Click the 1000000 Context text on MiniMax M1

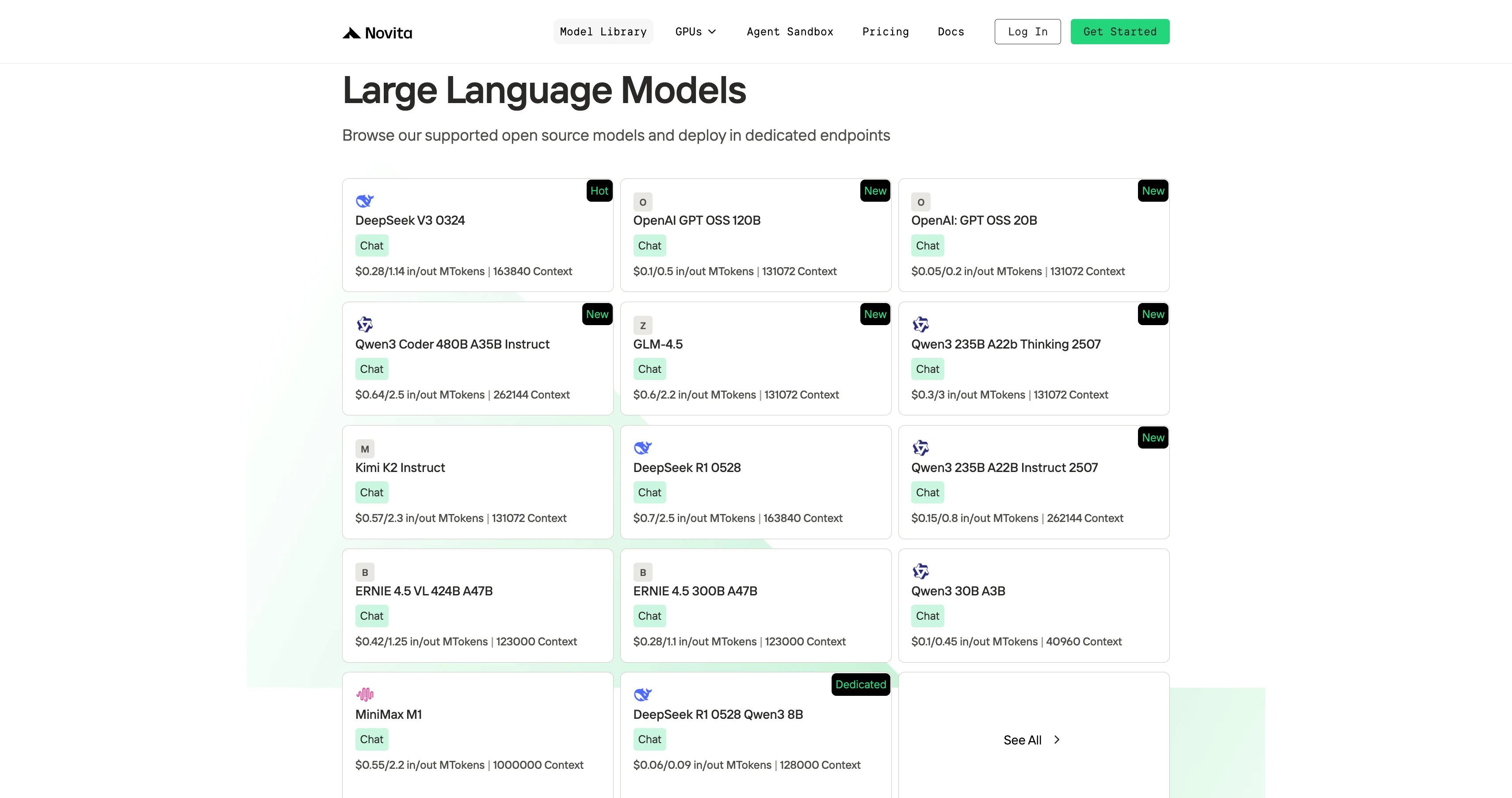point(538,764)
